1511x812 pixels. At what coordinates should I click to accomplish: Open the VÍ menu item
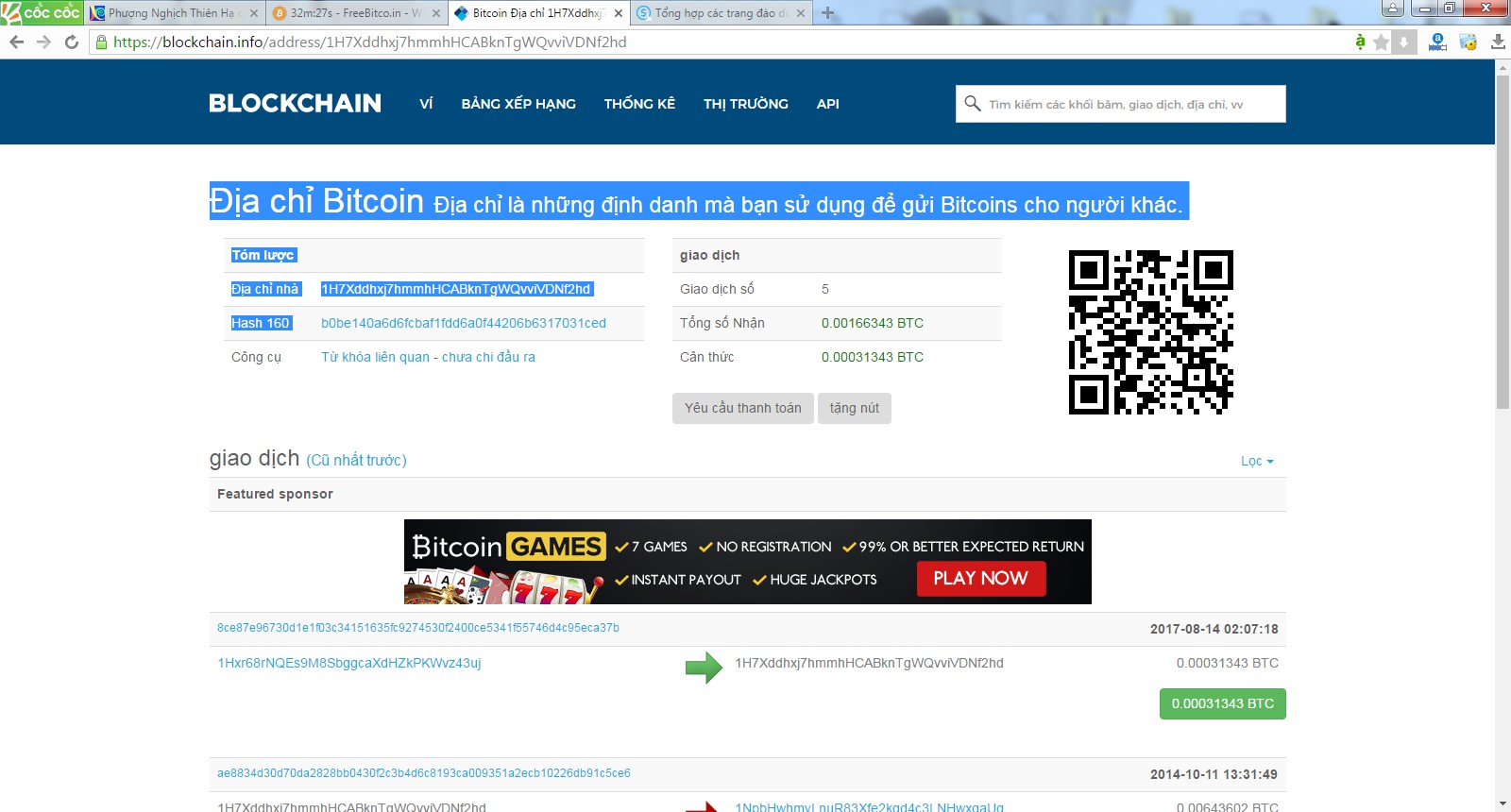[x=426, y=104]
